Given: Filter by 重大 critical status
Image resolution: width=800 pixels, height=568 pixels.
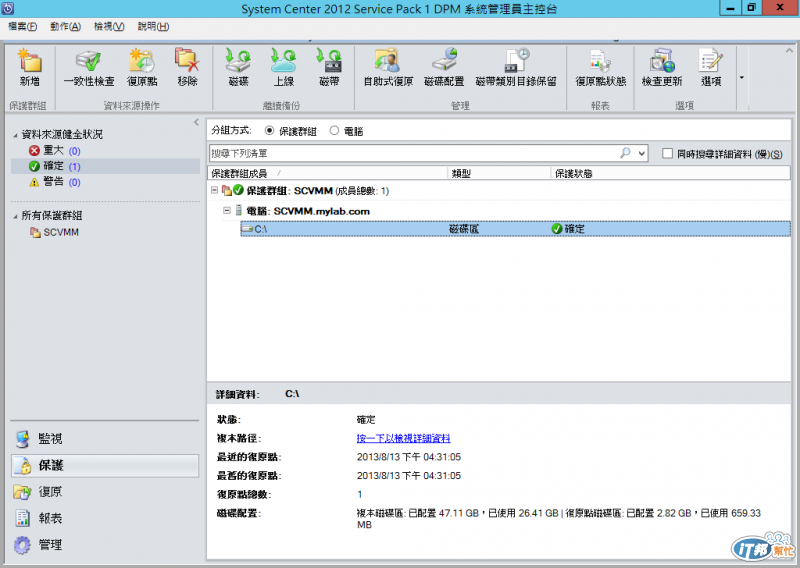Looking at the screenshot, I should pyautogui.click(x=55, y=151).
